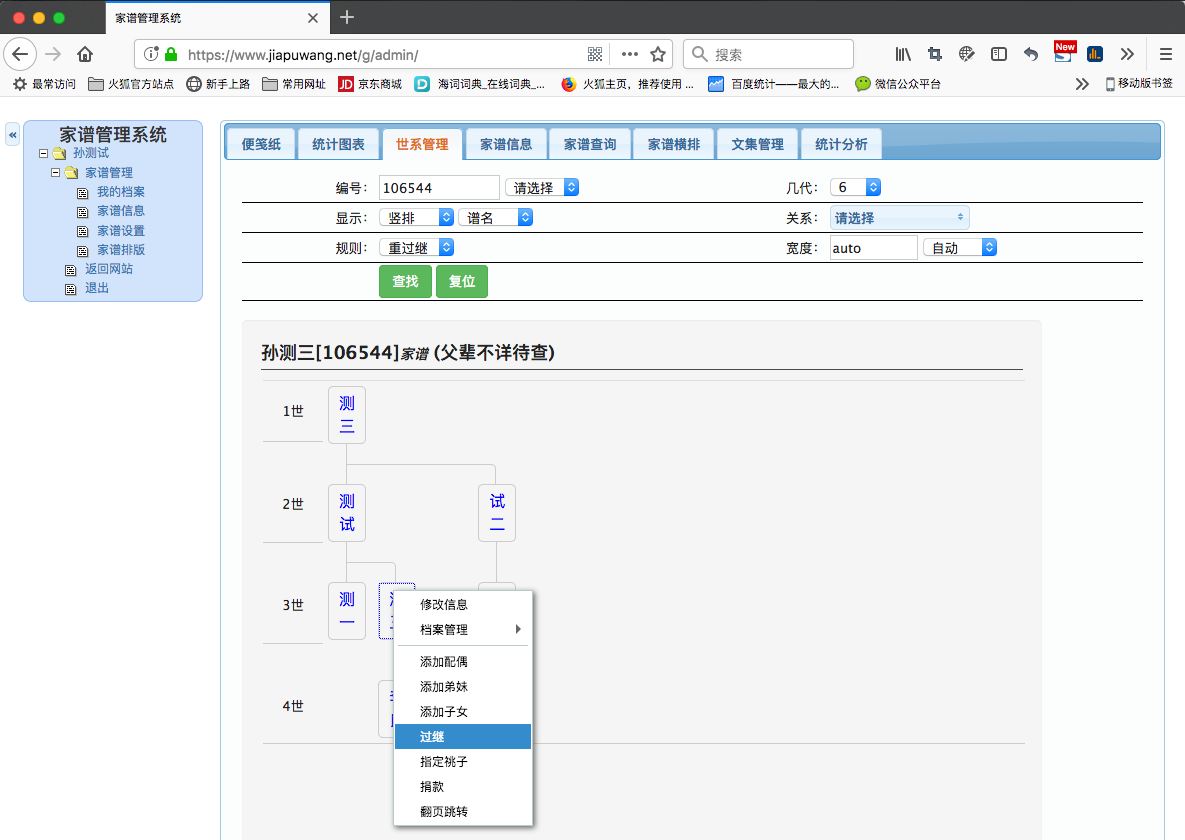This screenshot has width=1185, height=840.
Task: Collapse the 孙测试 tree node
Action: (43, 153)
